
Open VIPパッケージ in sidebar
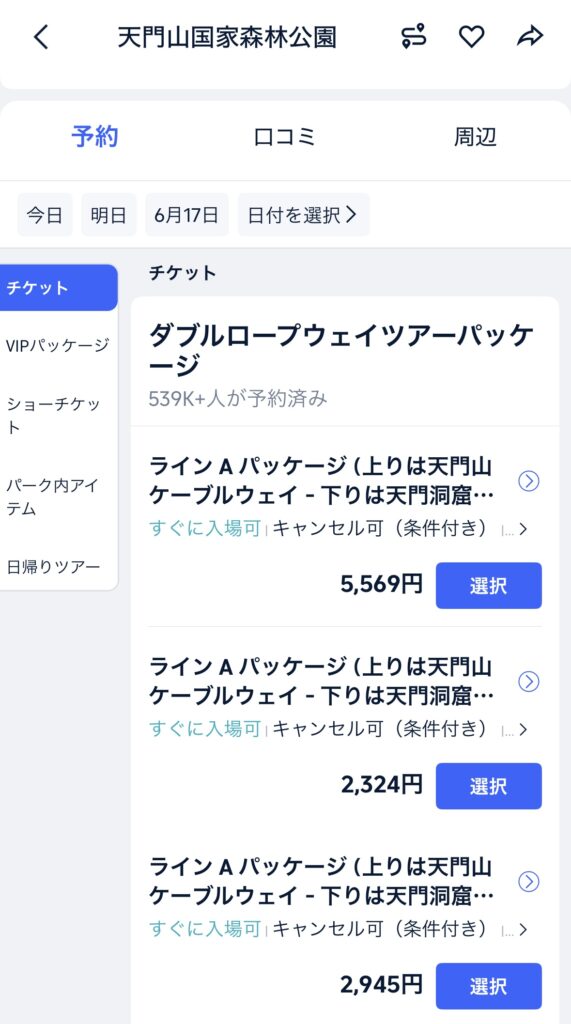tap(57, 345)
